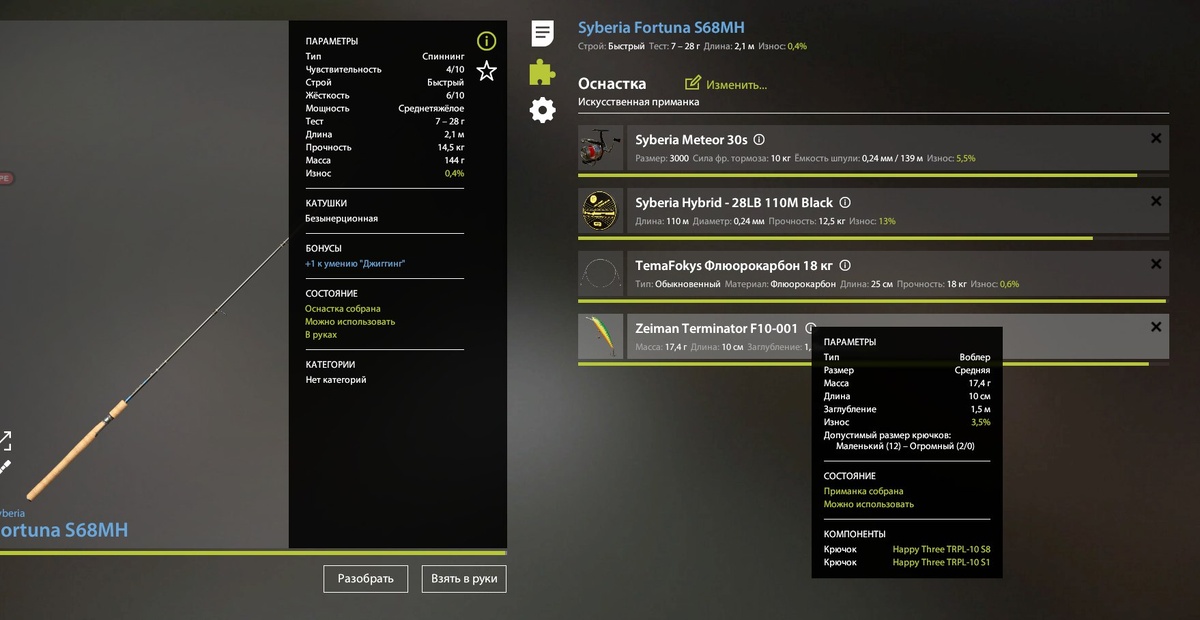Screen dimensions: 1200x620
Task: Click the Безынерционная reel type text
Action: pos(342,218)
